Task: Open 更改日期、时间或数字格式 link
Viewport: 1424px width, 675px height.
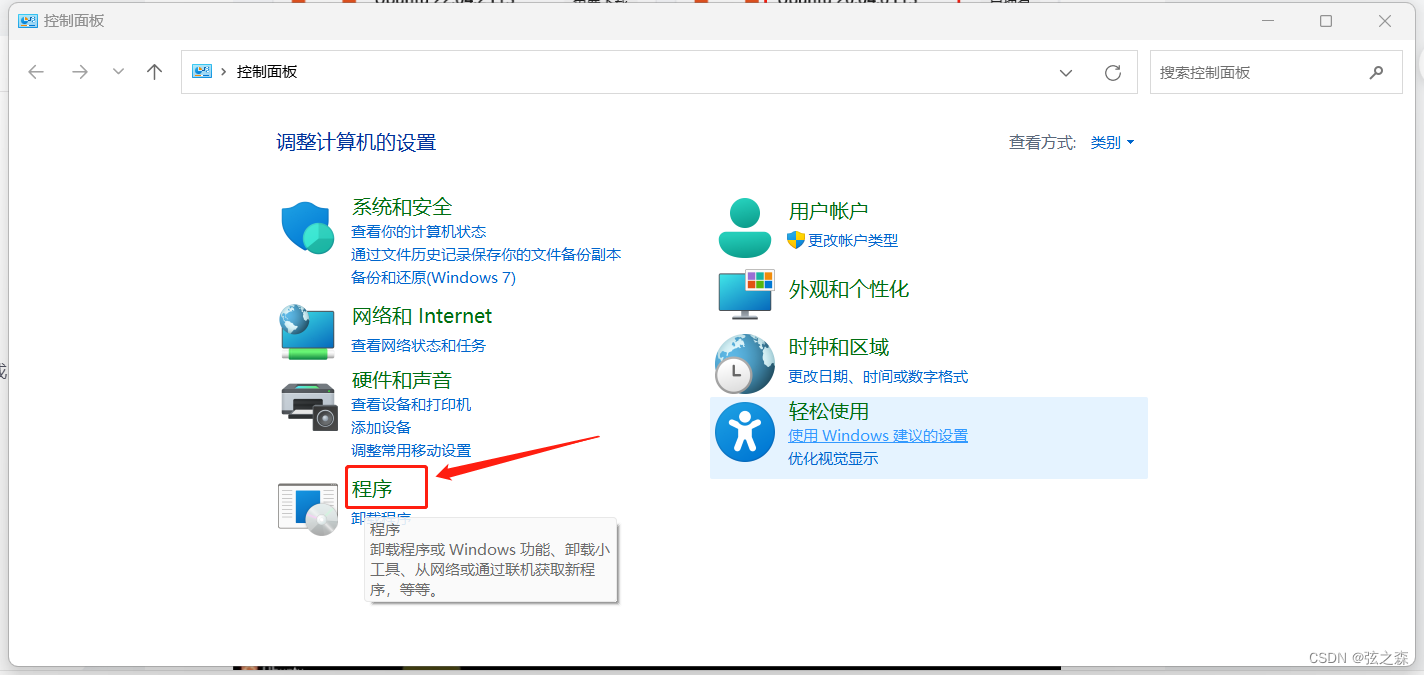Action: [x=878, y=376]
